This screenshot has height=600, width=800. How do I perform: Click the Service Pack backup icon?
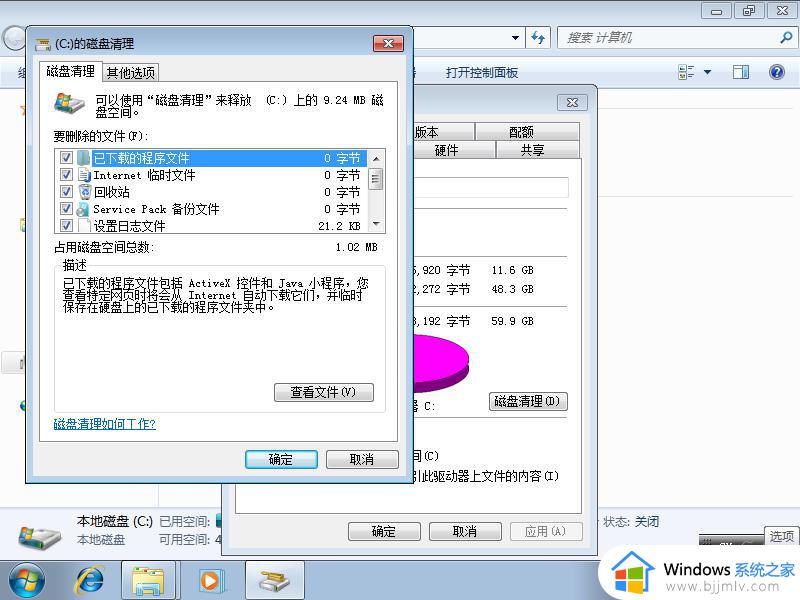coord(83,209)
